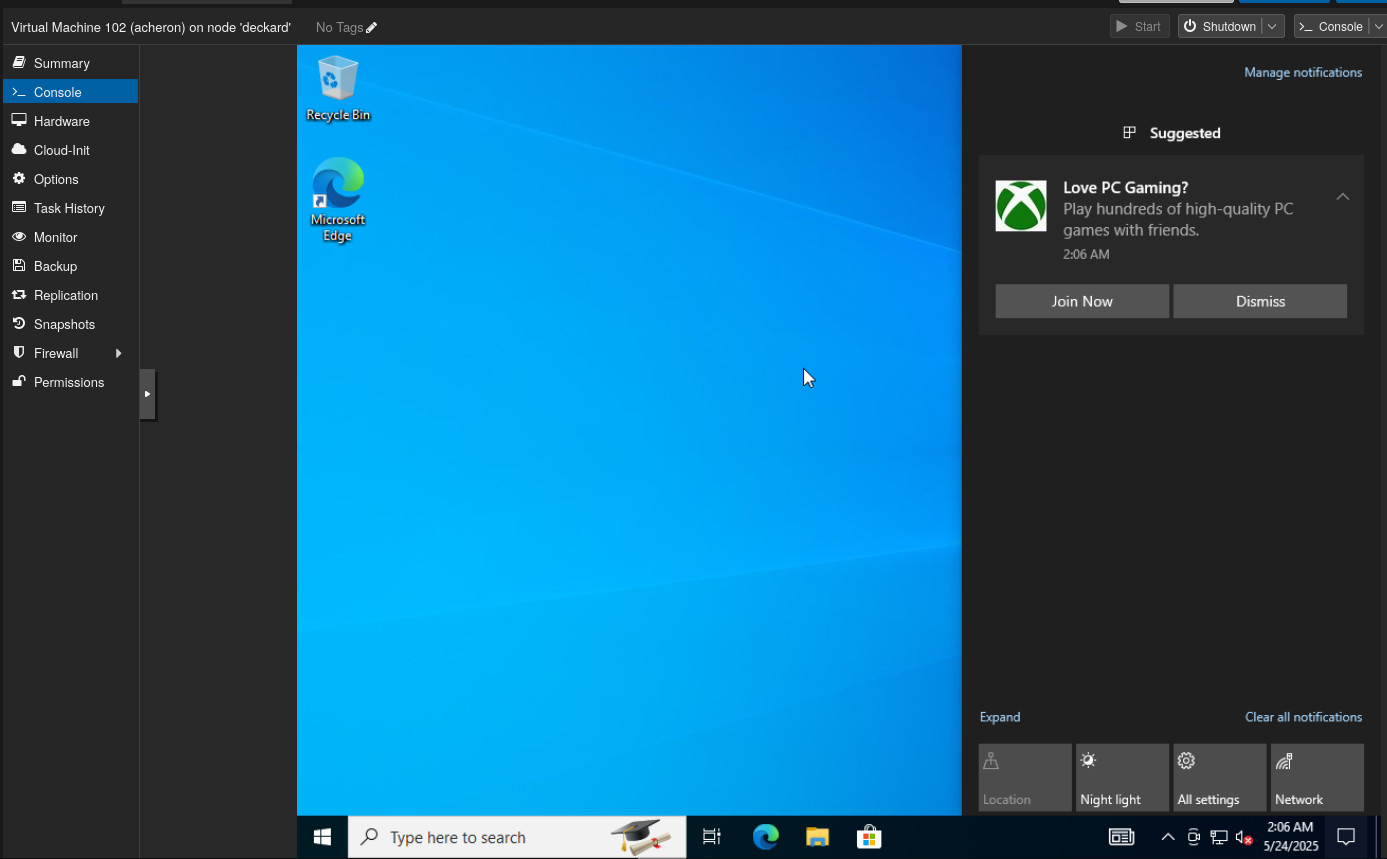Click the Meet Now tray icon

point(1193,837)
